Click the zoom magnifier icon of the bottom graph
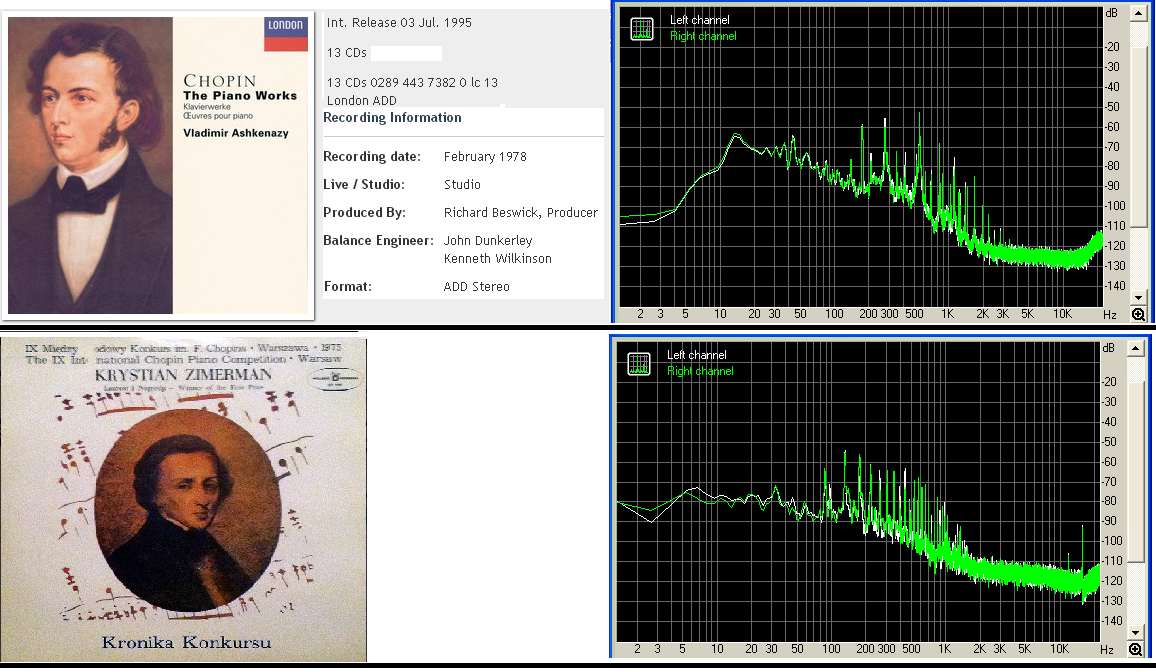This screenshot has width=1156, height=672. point(1135,650)
